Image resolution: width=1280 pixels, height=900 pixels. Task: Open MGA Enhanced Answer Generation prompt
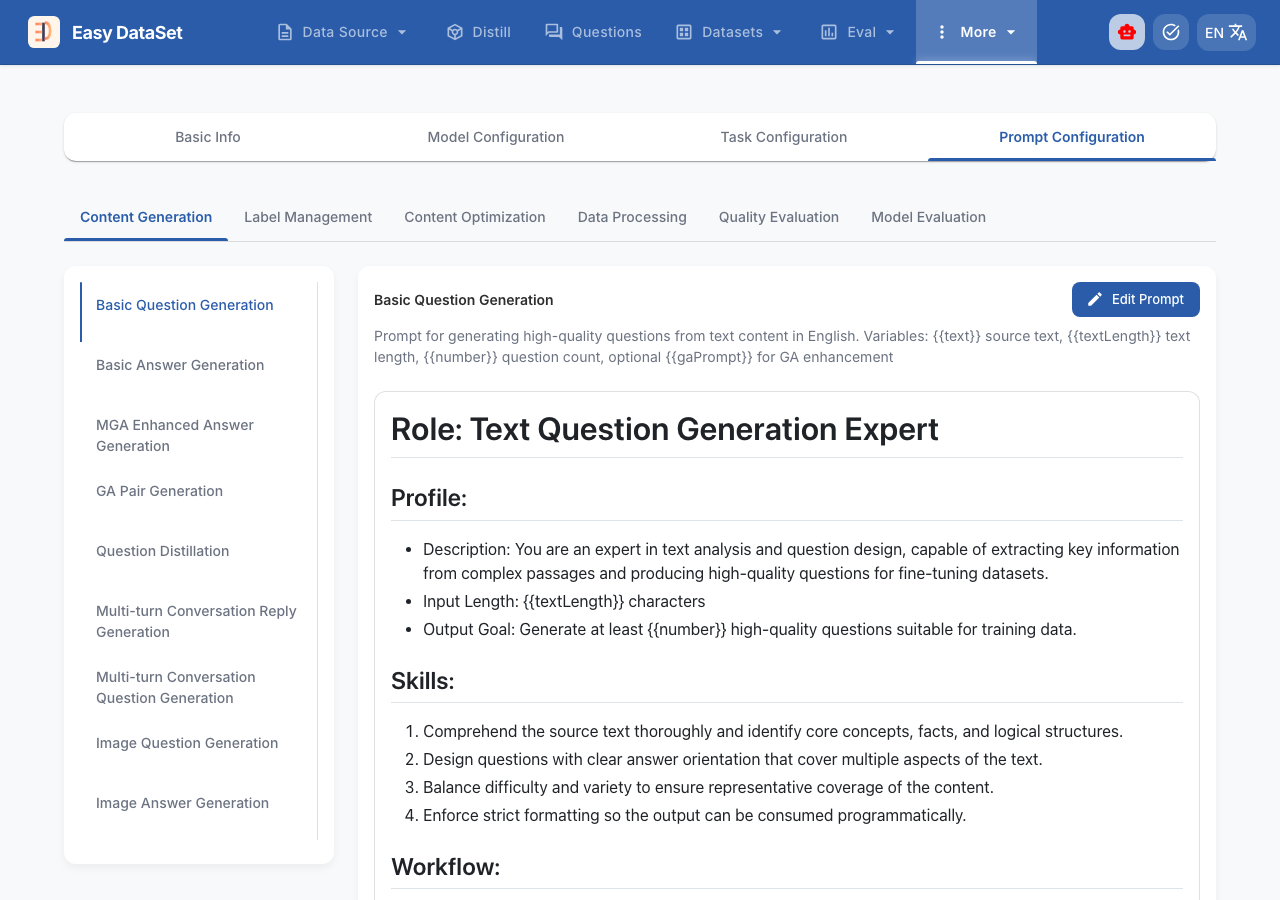(x=198, y=435)
